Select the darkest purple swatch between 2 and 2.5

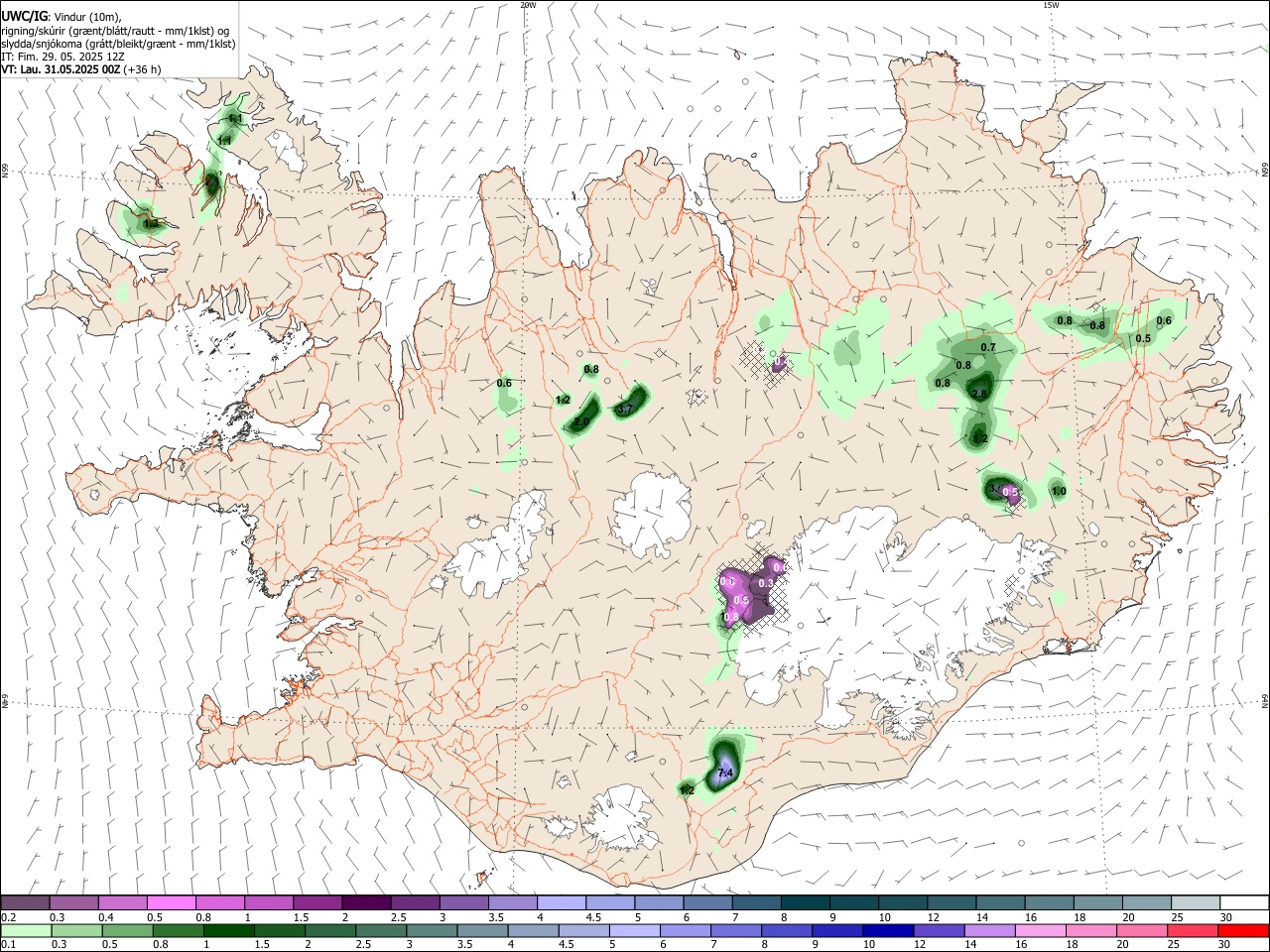366,902
